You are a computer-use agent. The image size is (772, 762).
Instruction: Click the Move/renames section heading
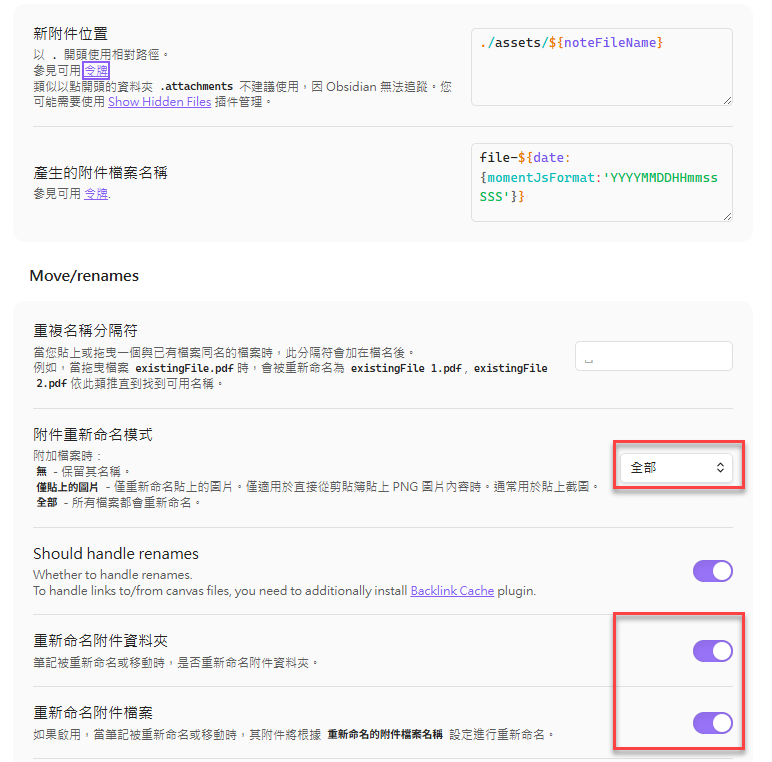click(x=84, y=275)
